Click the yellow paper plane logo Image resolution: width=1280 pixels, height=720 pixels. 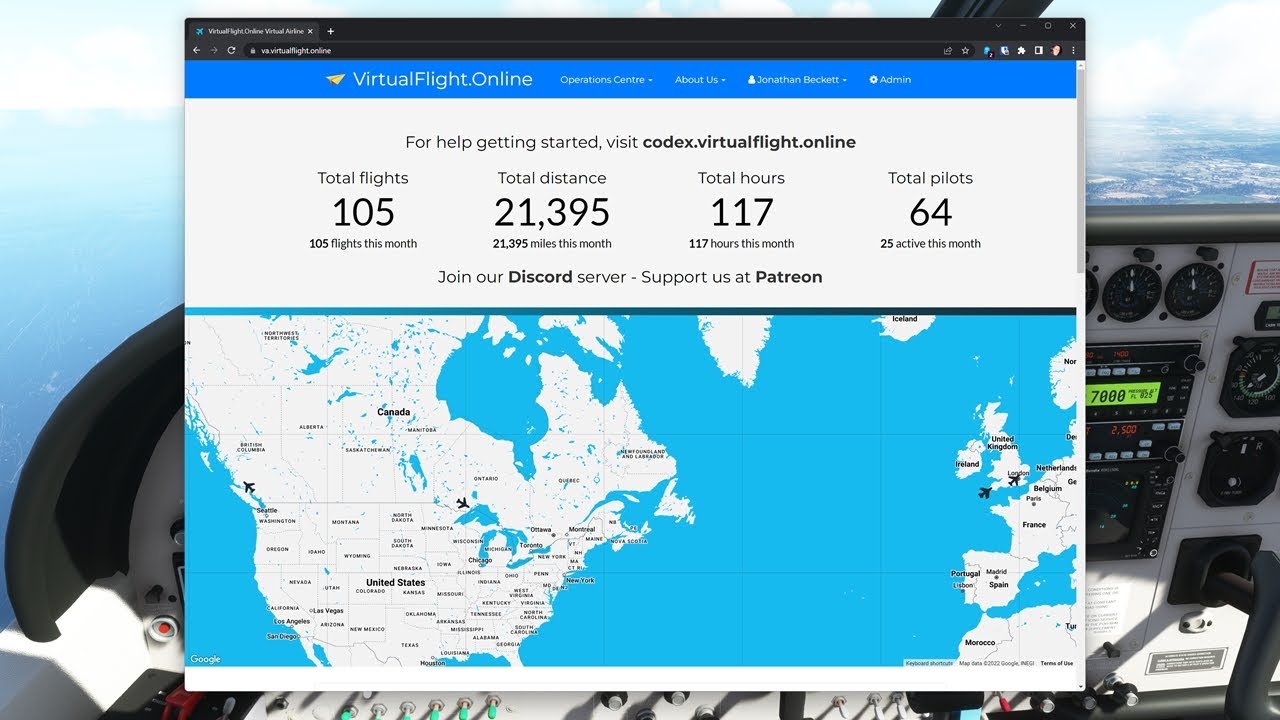335,80
